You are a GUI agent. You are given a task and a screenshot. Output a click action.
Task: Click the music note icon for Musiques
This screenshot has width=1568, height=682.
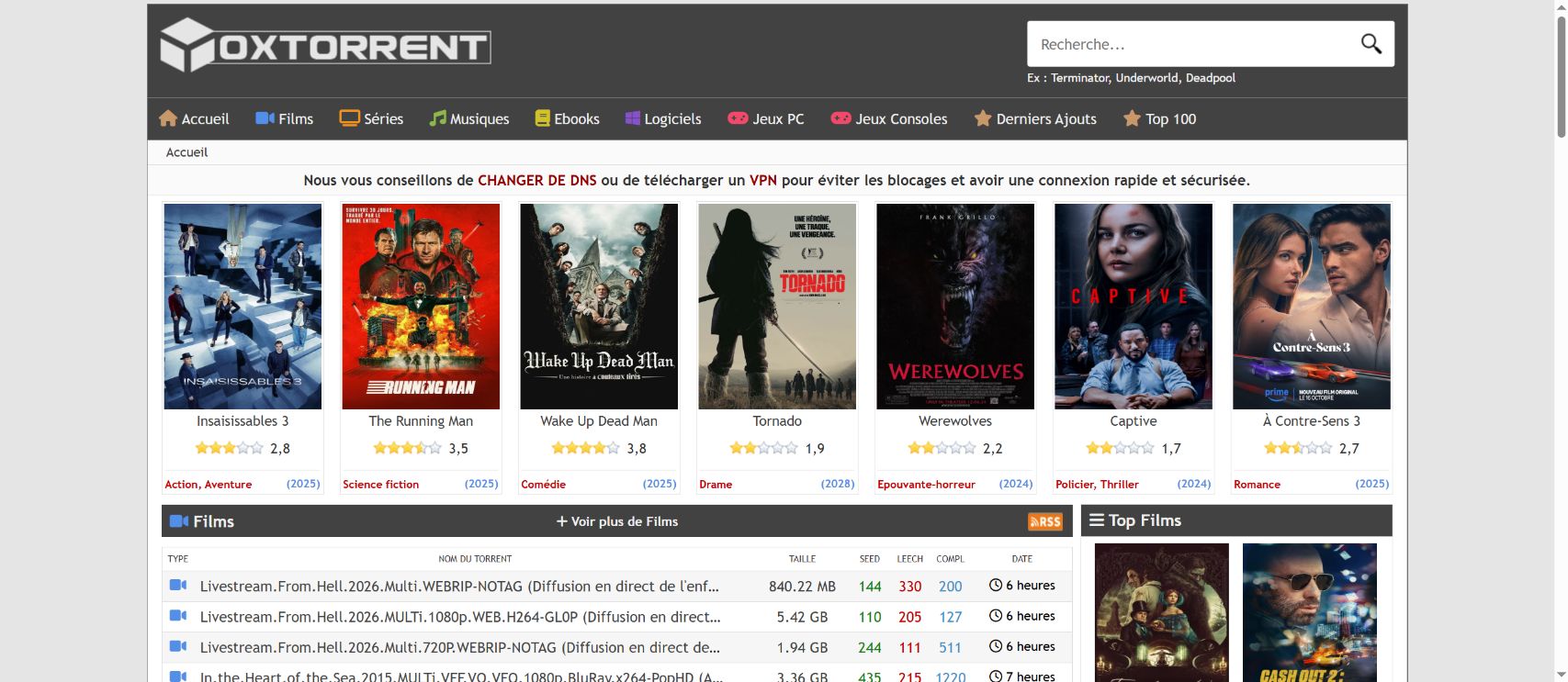click(x=438, y=118)
